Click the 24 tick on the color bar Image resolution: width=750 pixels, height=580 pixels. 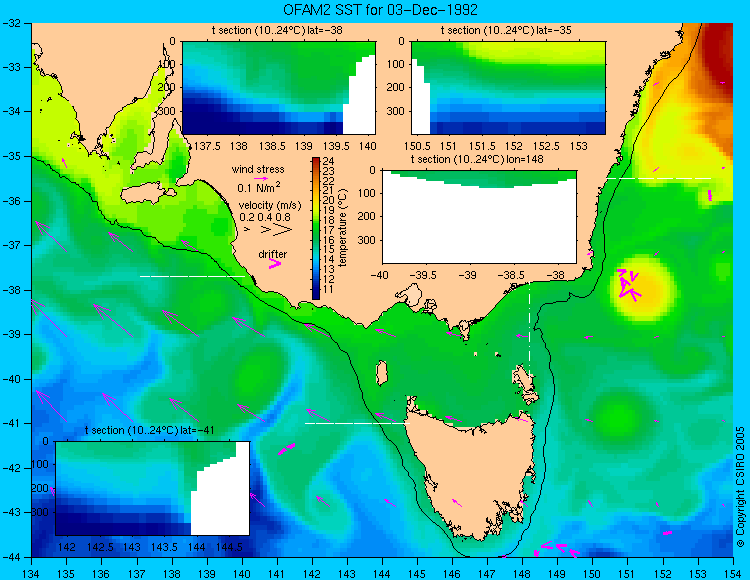328,161
